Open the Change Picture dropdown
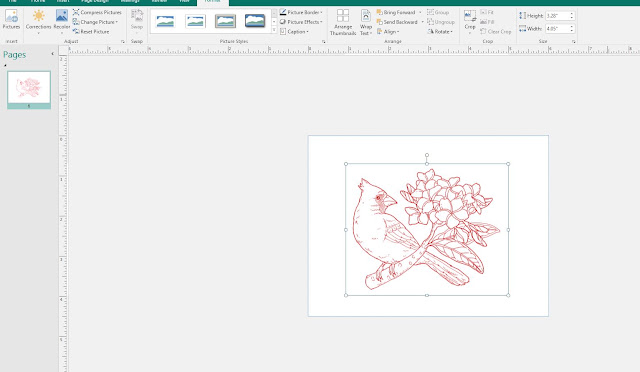Viewport: 640px width, 372px height. [x=96, y=22]
